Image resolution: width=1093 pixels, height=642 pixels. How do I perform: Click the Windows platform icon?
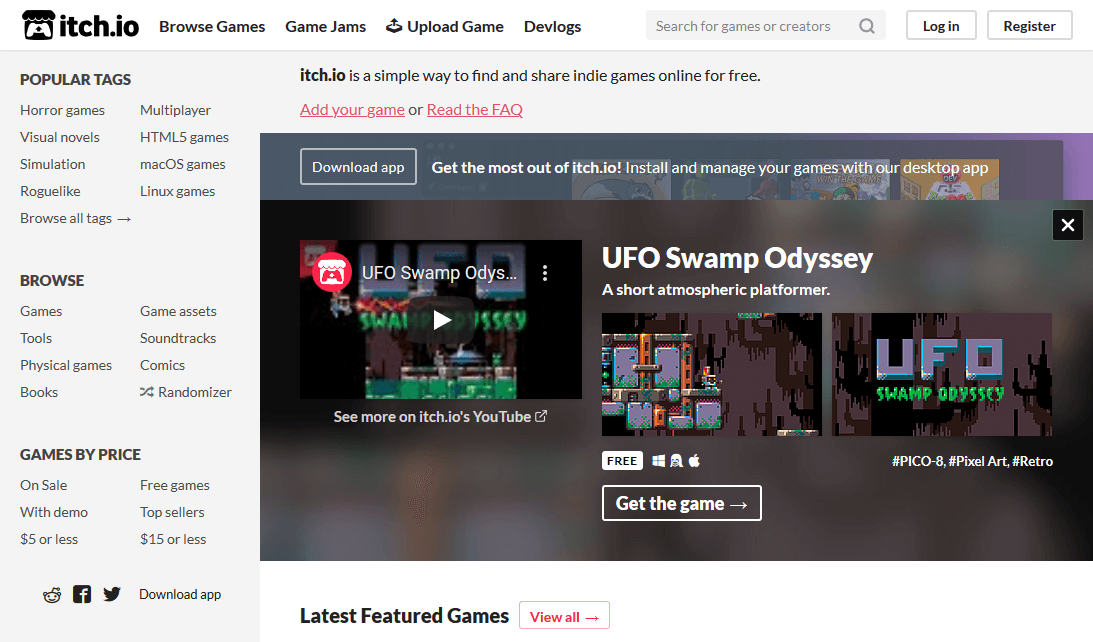click(x=658, y=461)
